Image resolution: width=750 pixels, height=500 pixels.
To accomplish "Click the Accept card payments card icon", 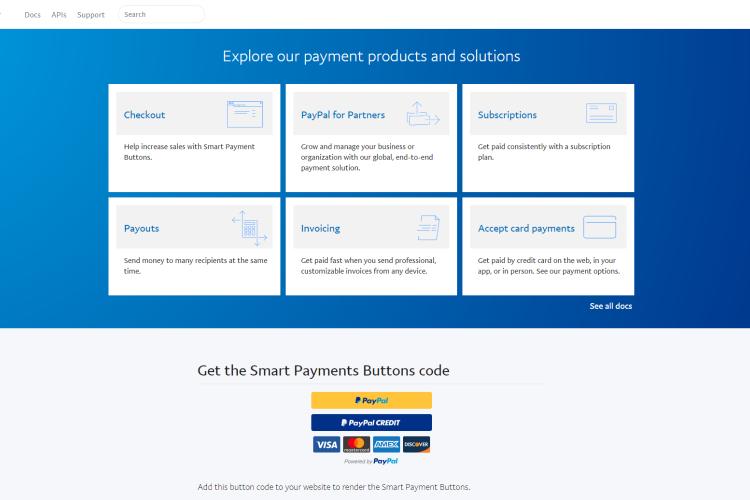I will (600, 227).
